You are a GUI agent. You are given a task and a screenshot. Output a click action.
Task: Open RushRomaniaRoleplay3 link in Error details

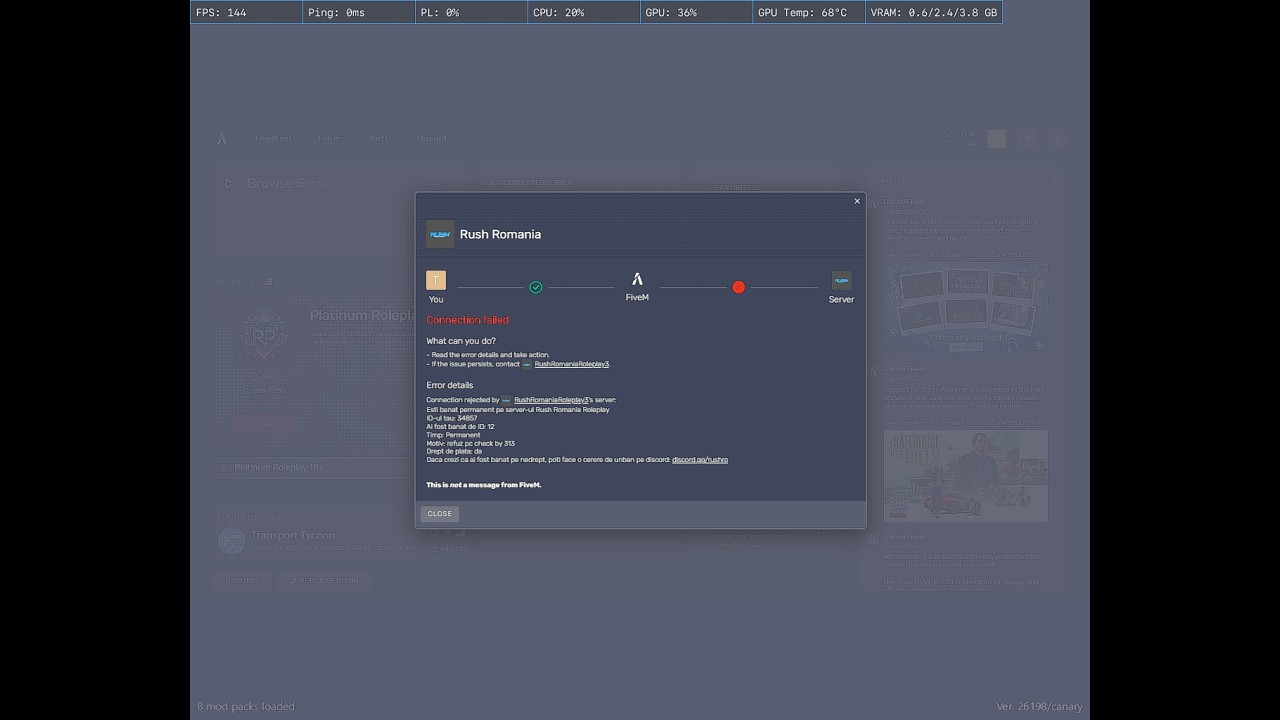(551, 400)
